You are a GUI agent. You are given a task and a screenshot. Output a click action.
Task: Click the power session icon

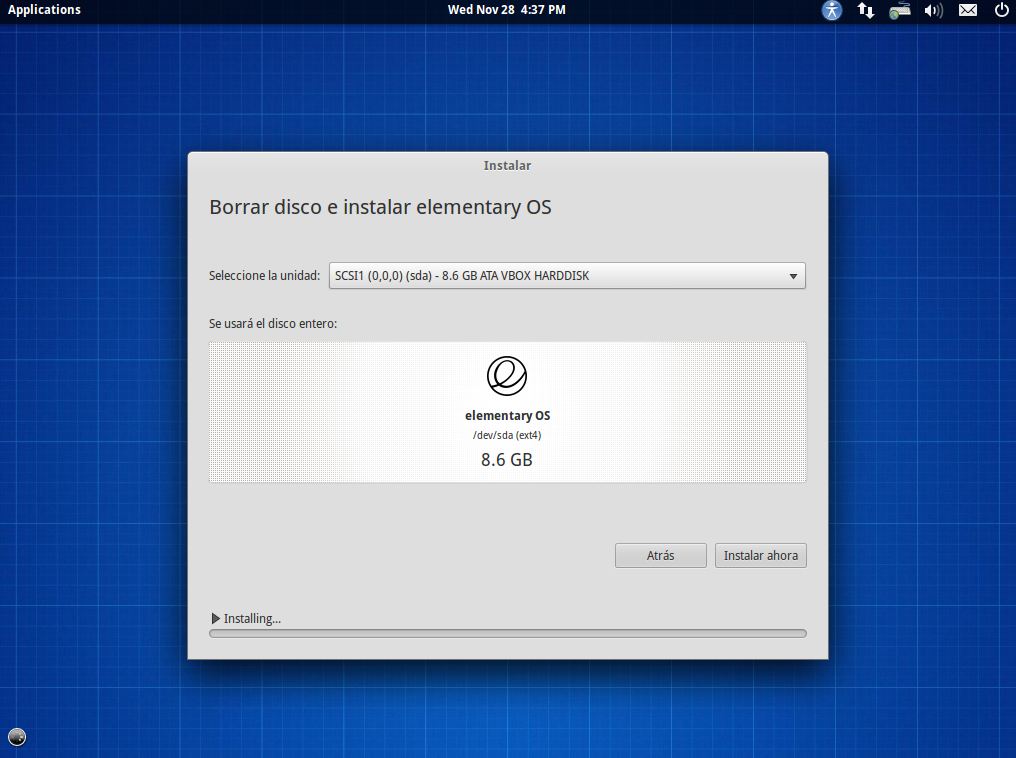[x=1001, y=10]
